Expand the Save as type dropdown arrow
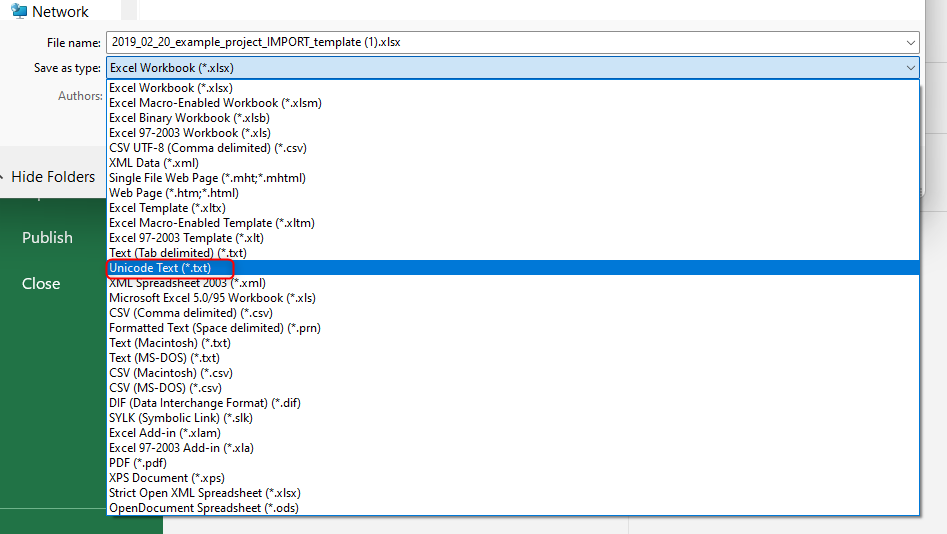Image resolution: width=947 pixels, height=534 pixels. [909, 68]
